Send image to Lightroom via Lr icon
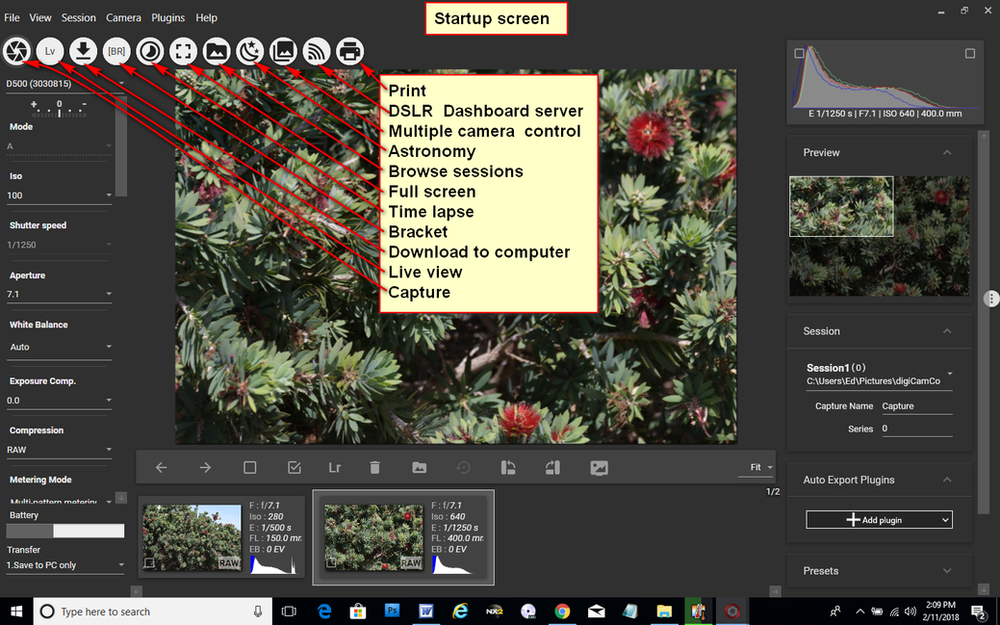The height and width of the screenshot is (625, 1000). pos(334,467)
